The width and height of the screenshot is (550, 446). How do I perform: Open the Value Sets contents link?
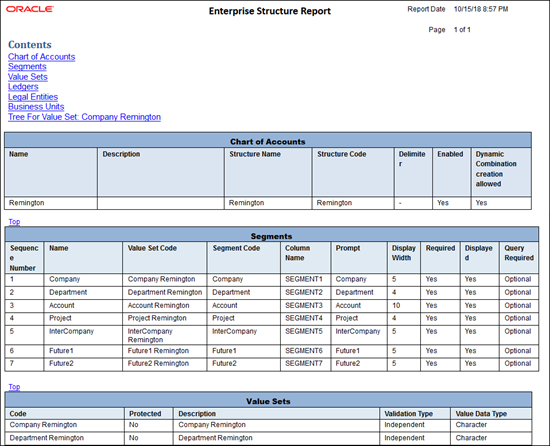coord(28,77)
